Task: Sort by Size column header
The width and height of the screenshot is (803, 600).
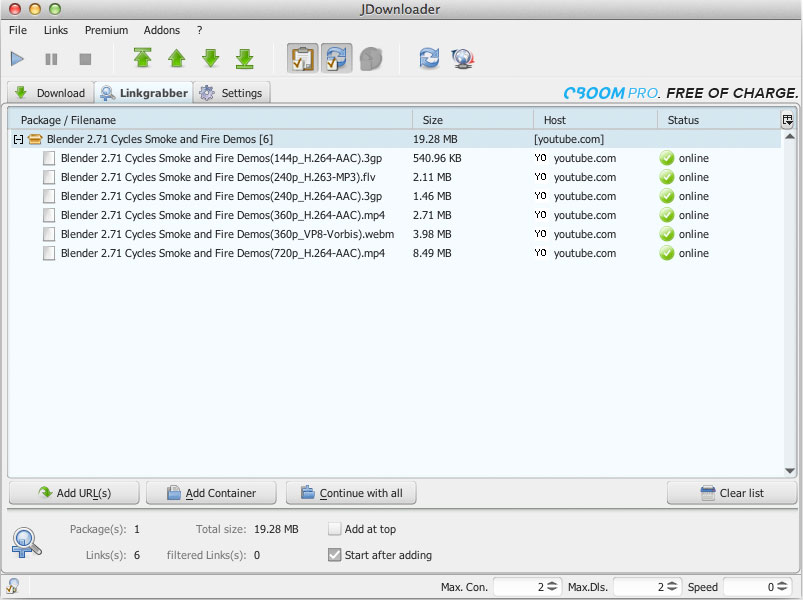Action: [473, 120]
